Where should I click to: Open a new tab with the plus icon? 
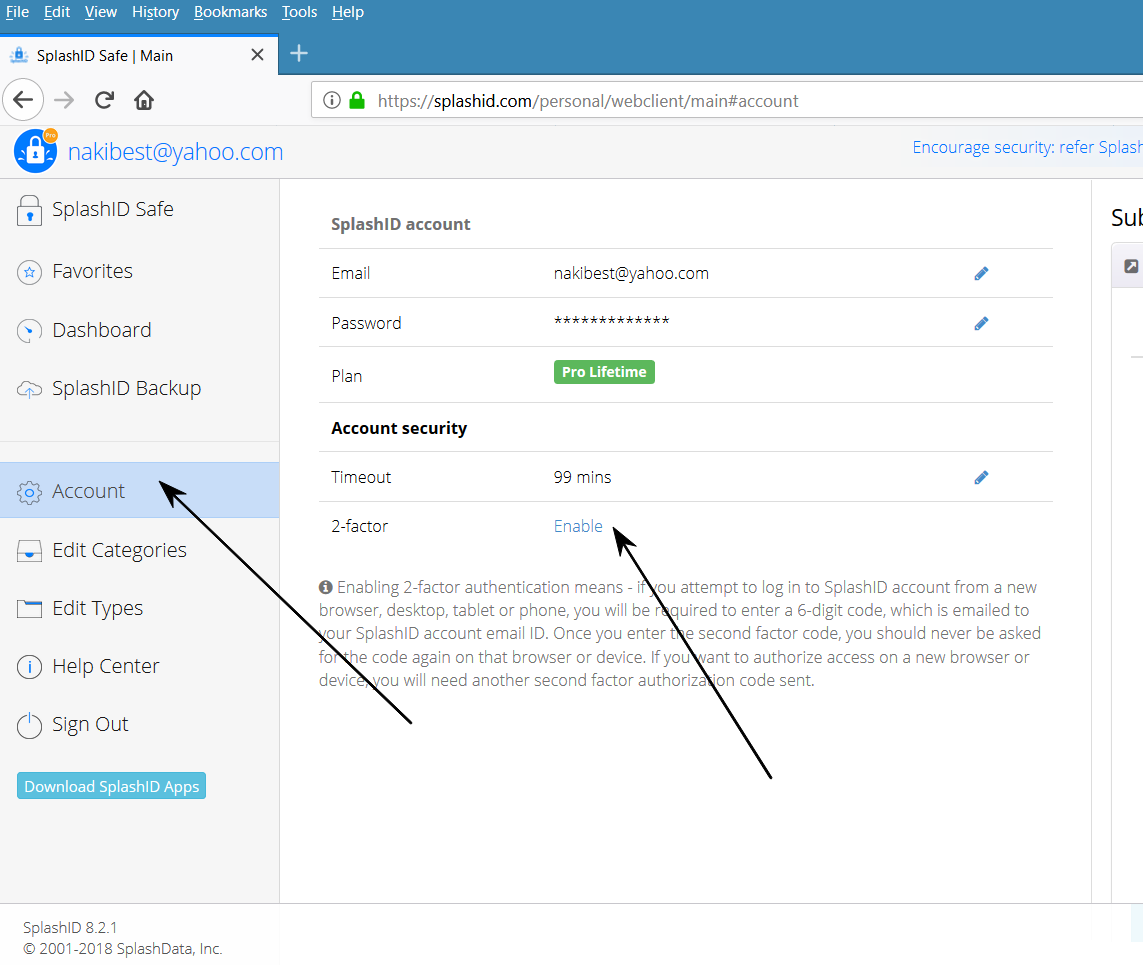(299, 53)
